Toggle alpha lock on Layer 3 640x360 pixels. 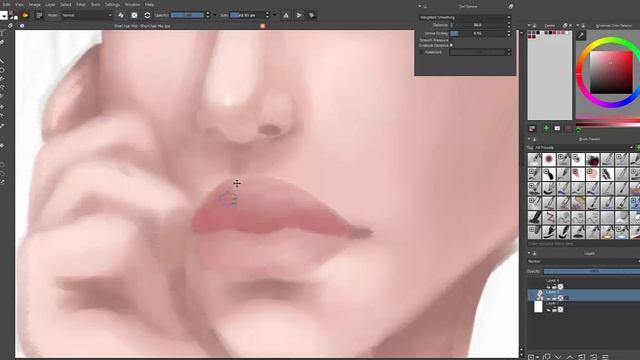560,298
